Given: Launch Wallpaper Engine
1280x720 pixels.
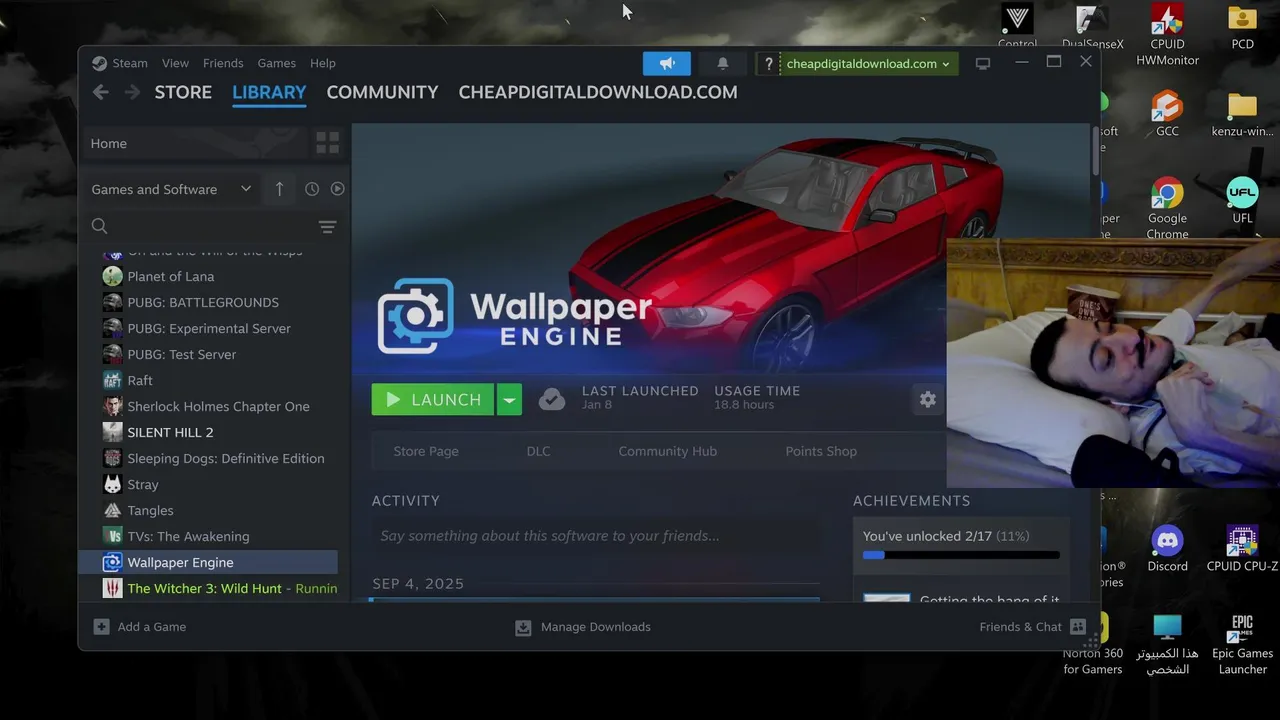Looking at the screenshot, I should (x=433, y=399).
